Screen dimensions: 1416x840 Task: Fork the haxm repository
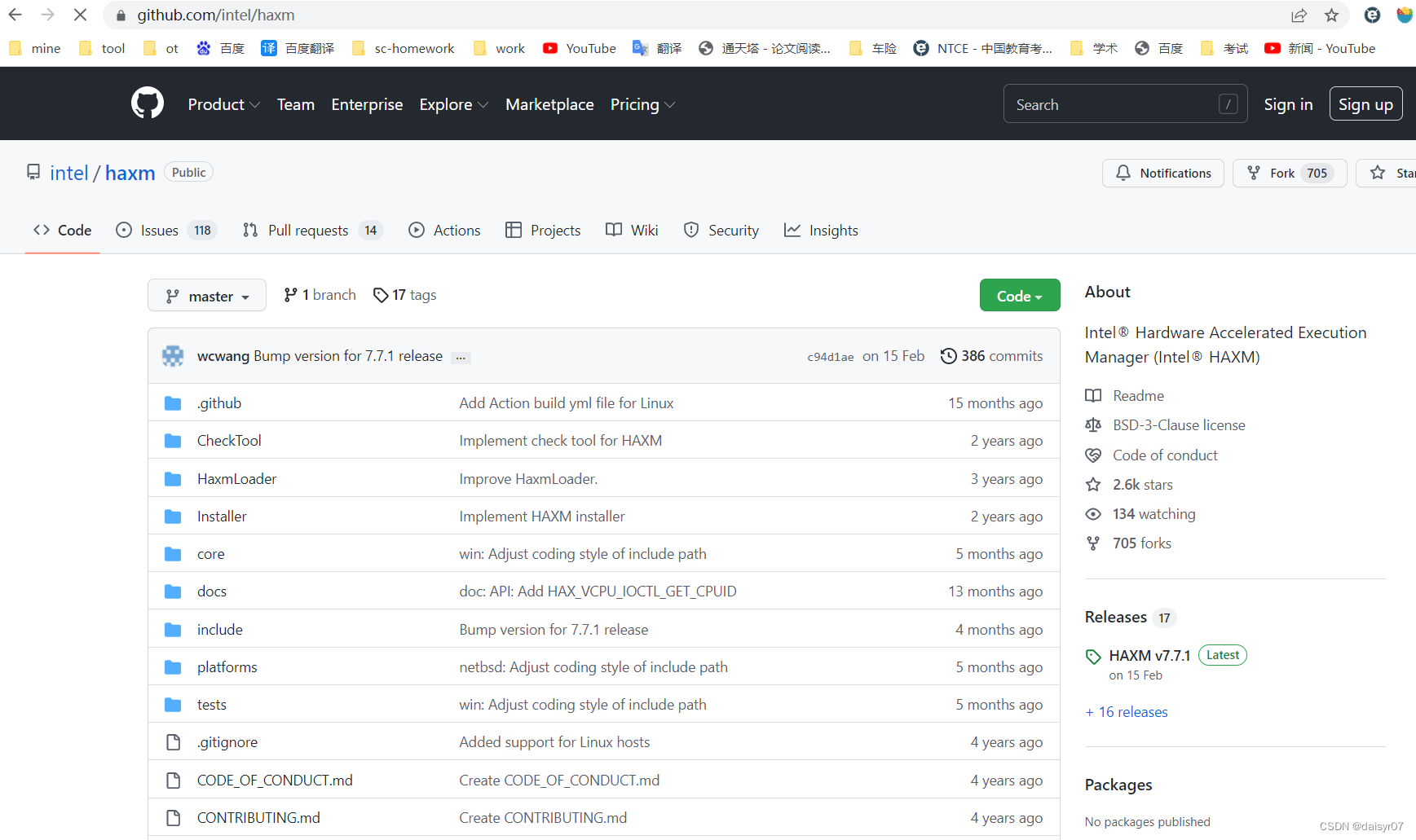pyautogui.click(x=1290, y=173)
